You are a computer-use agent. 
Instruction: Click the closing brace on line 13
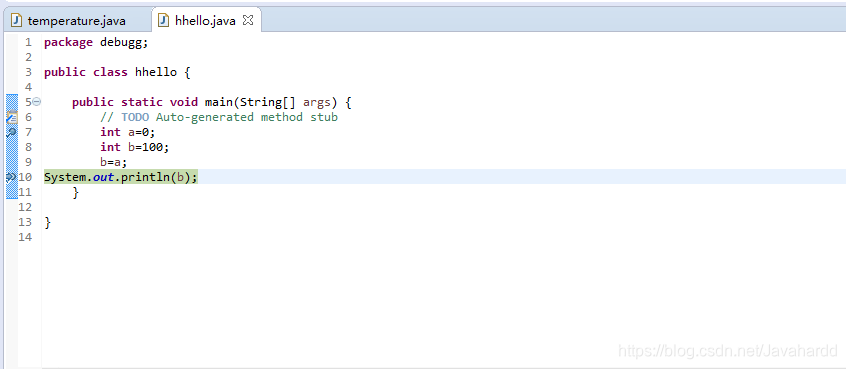pyautogui.click(x=47, y=222)
